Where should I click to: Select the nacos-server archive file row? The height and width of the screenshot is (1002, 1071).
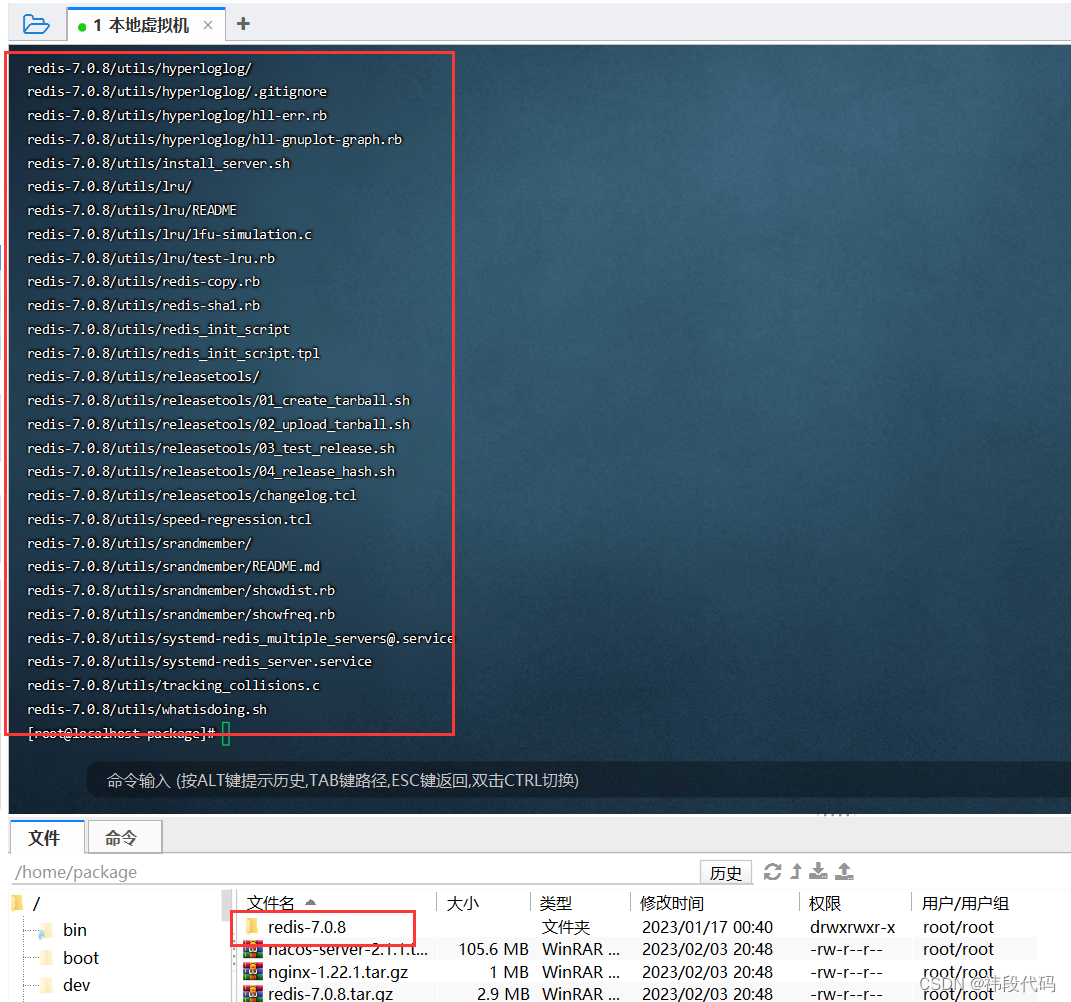(639, 949)
